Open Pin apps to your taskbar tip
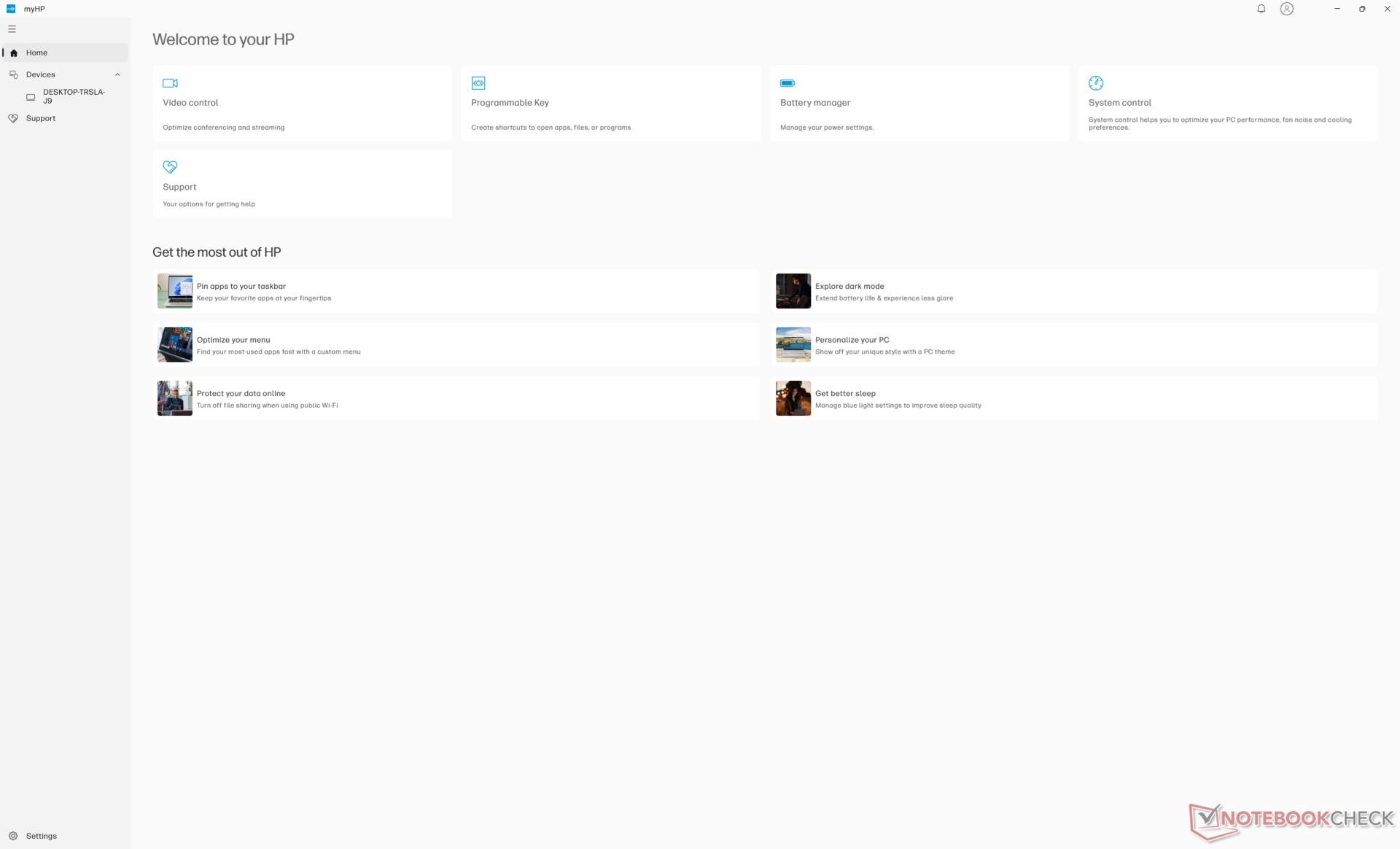This screenshot has width=1400, height=849. [241, 287]
